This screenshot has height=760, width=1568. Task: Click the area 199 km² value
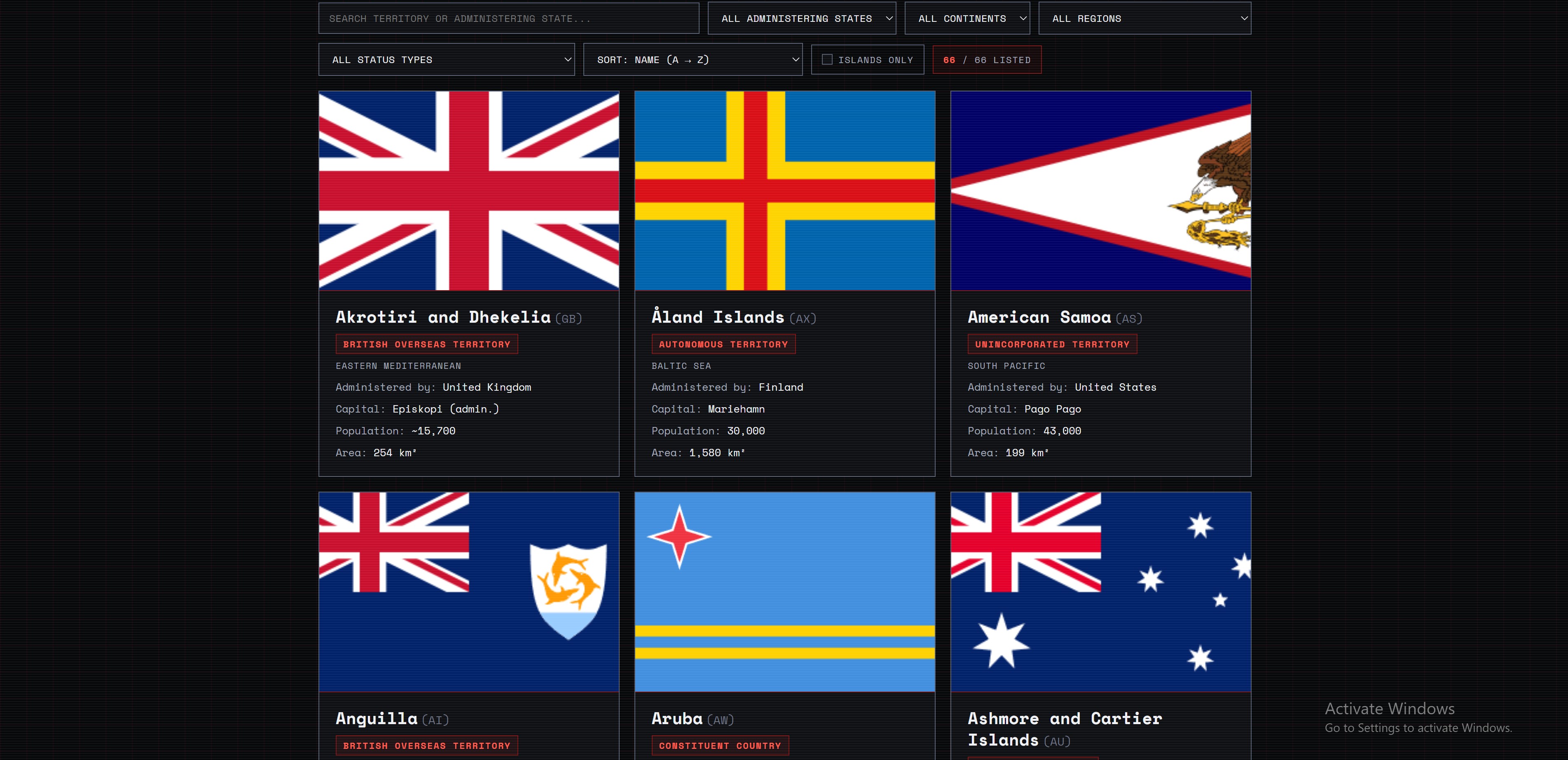click(x=1027, y=453)
